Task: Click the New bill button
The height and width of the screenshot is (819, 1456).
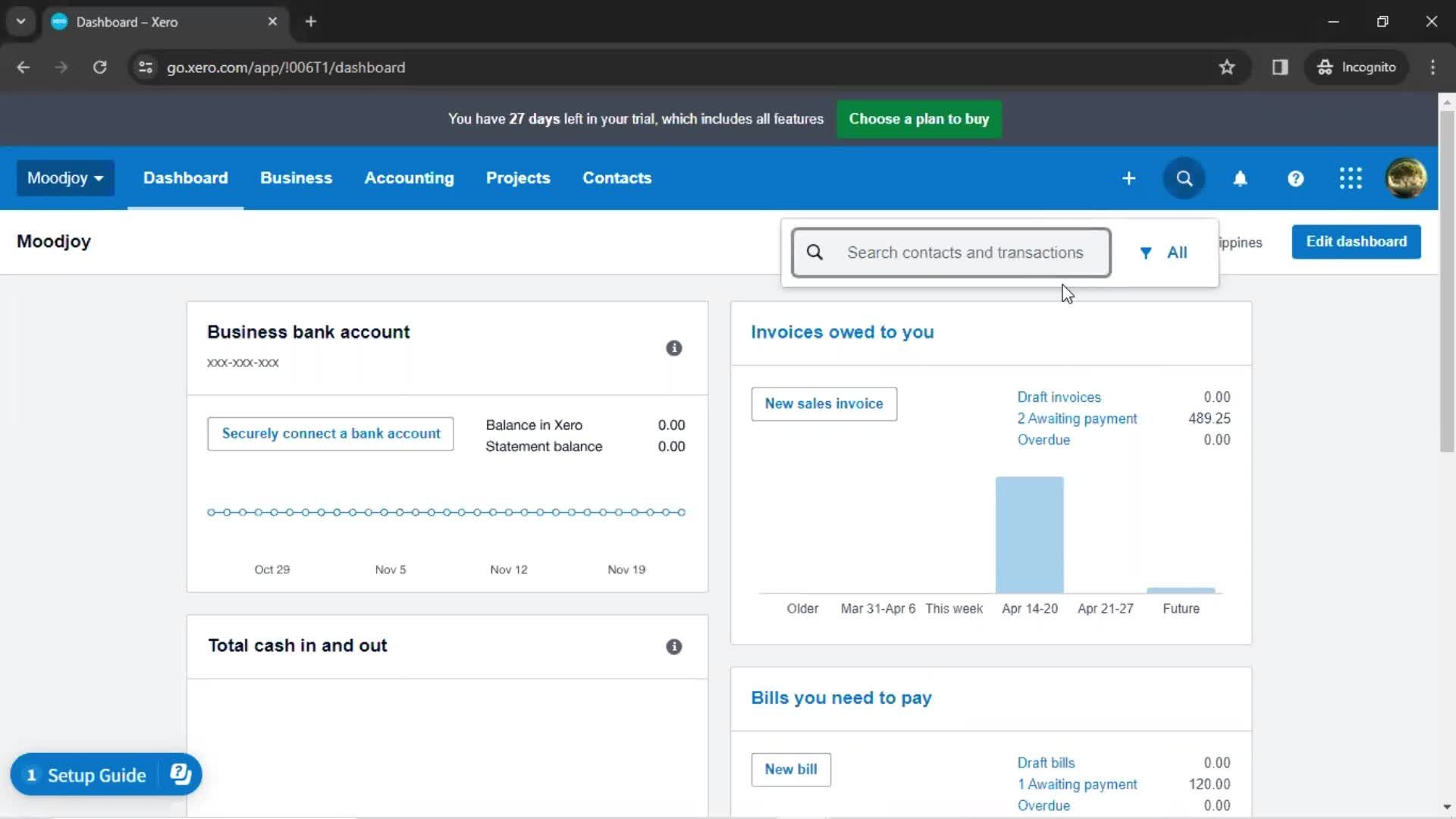Action: tap(791, 770)
